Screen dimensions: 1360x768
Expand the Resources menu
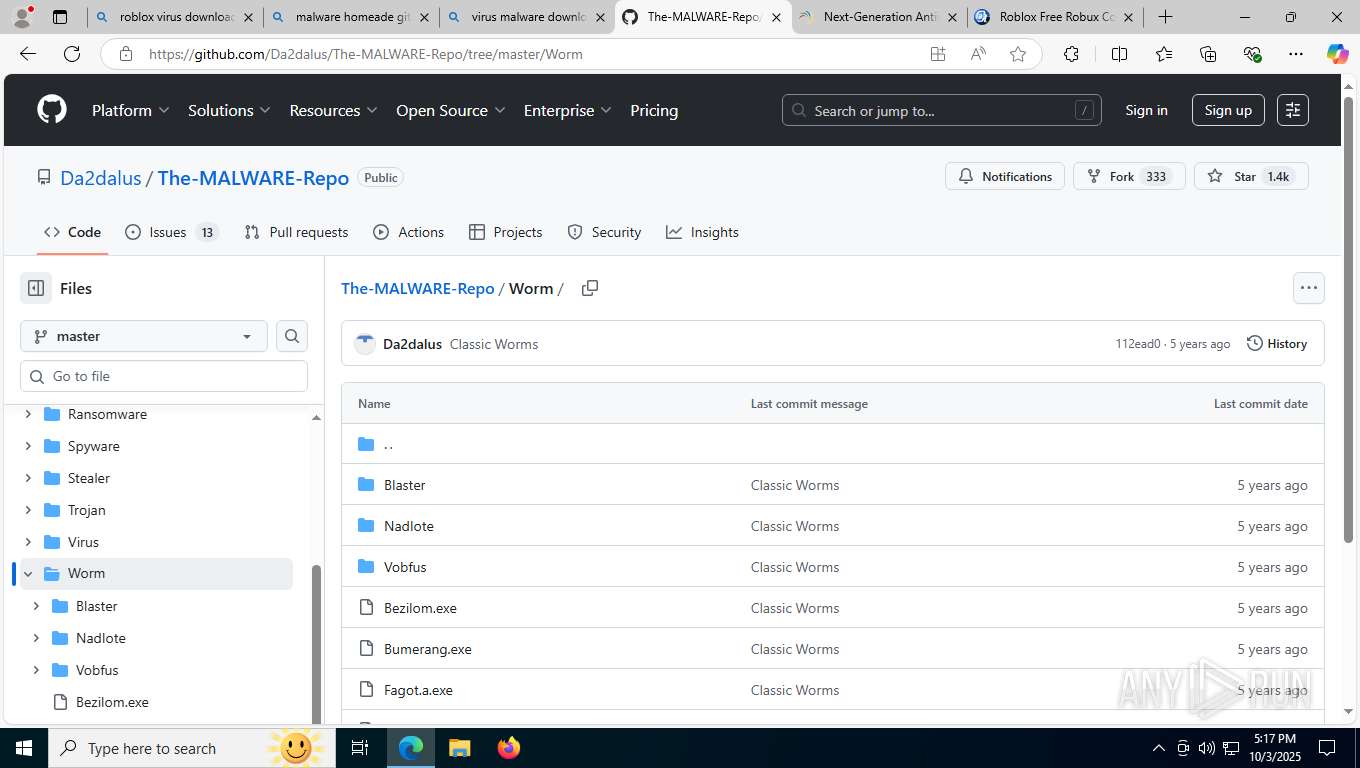[x=333, y=110]
